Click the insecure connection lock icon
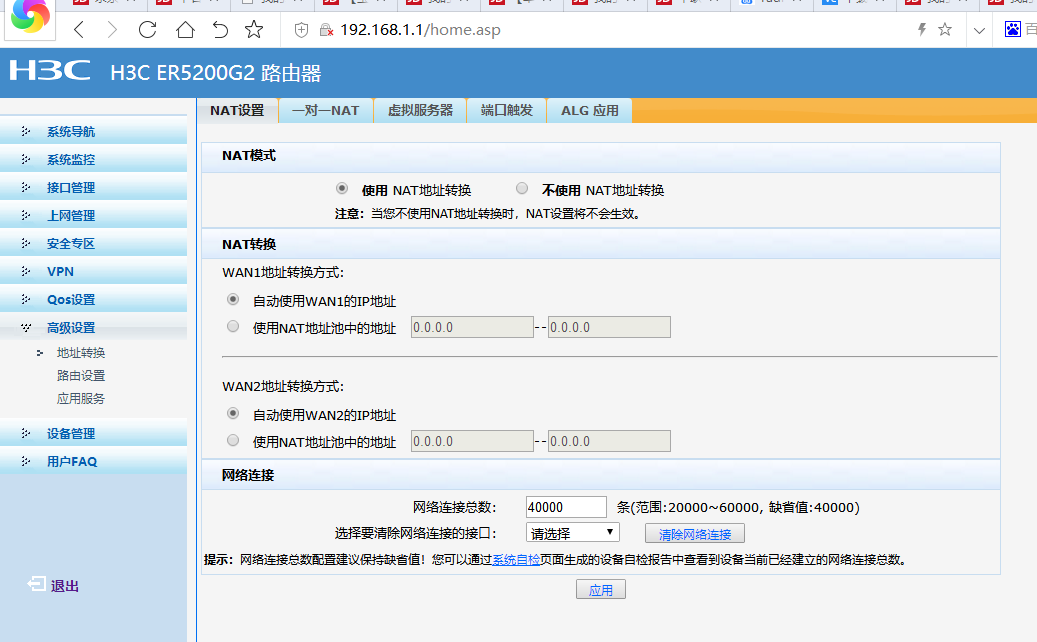The height and width of the screenshot is (642, 1037). 325,30
